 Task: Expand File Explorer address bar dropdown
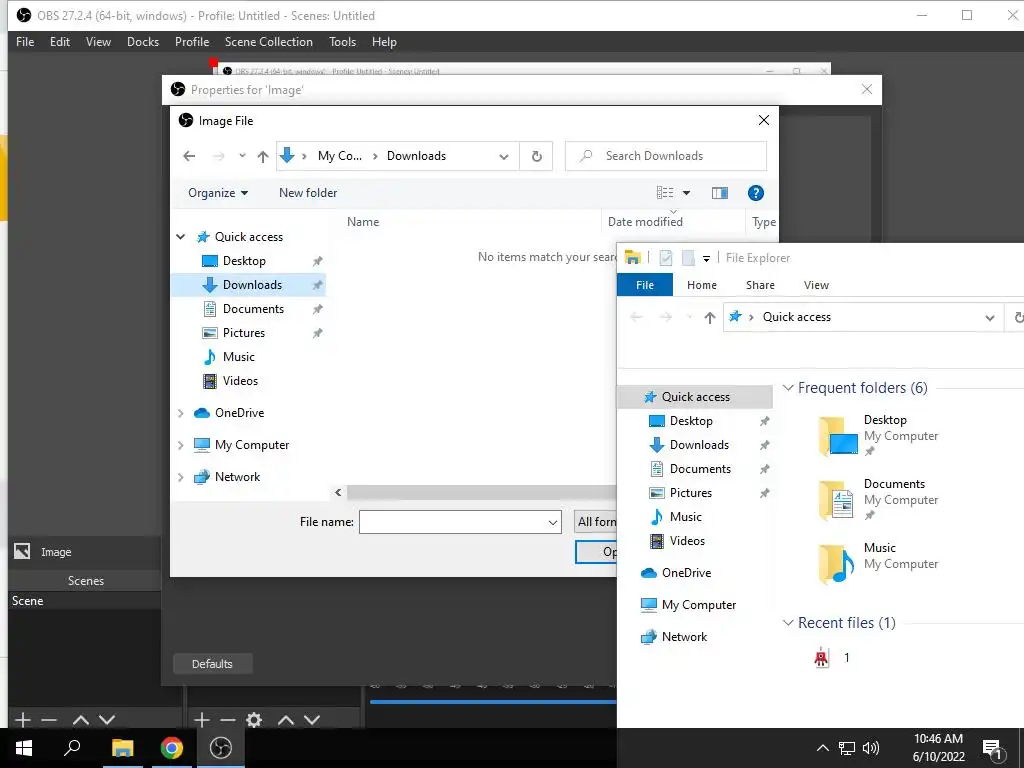point(989,318)
